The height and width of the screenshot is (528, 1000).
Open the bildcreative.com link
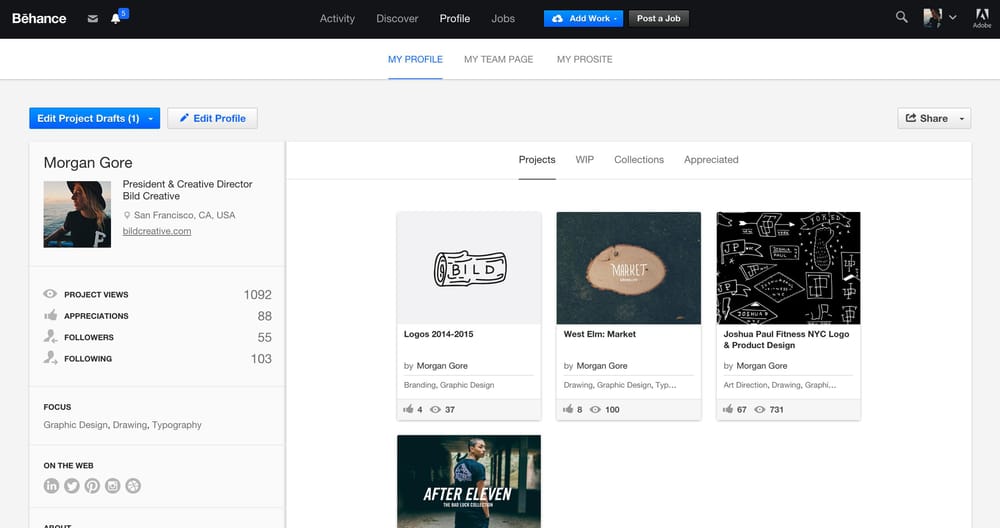coord(157,231)
